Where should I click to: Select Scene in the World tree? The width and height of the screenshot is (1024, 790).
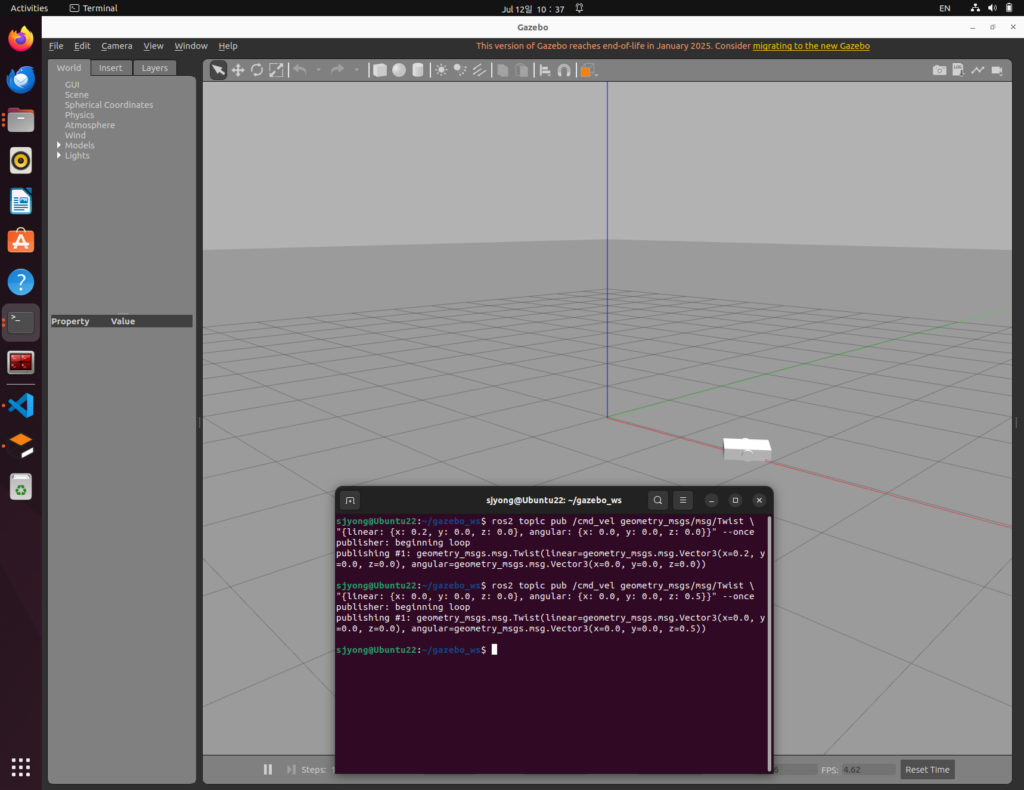click(76, 95)
